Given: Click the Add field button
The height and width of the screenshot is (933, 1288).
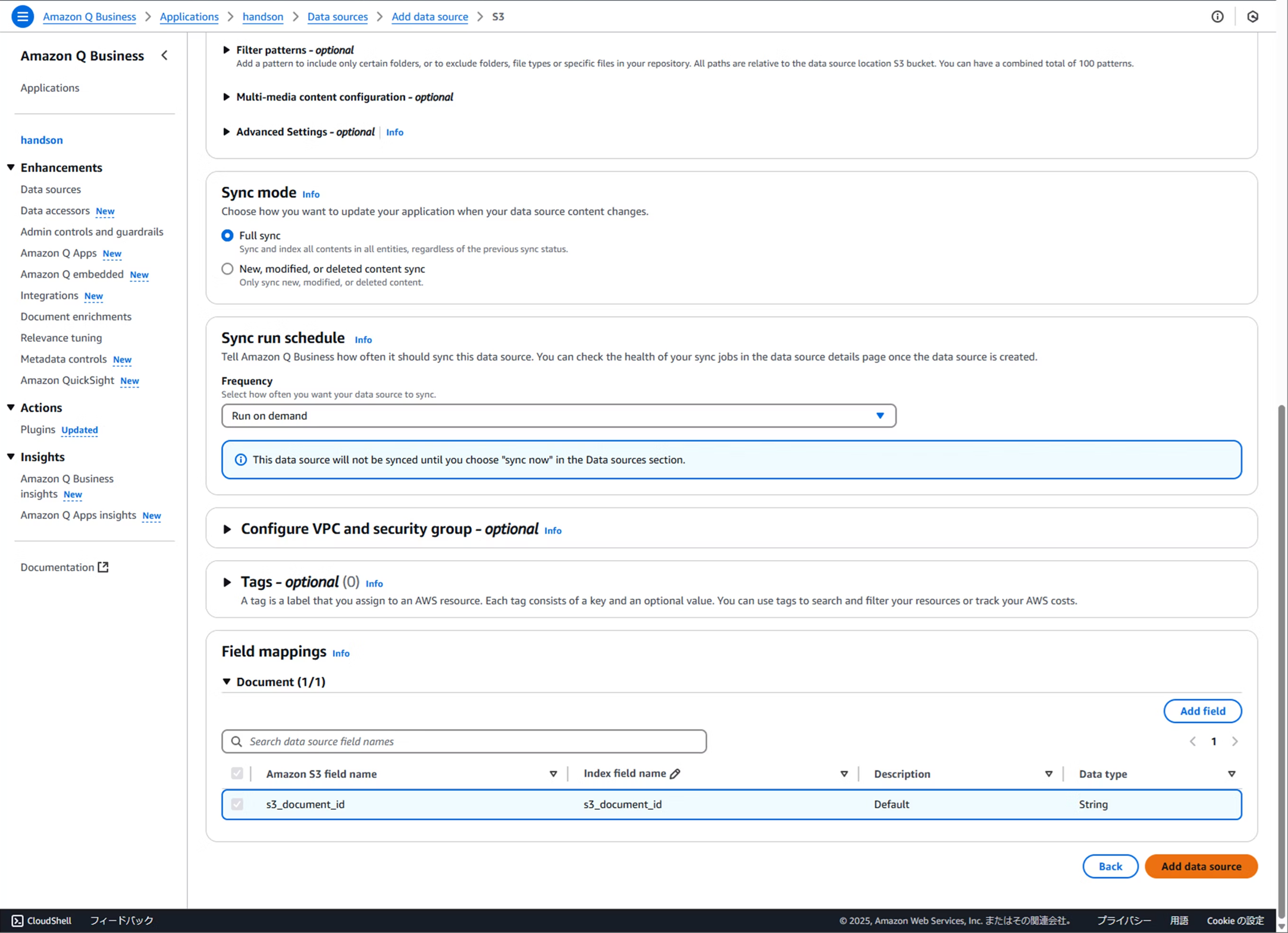Looking at the screenshot, I should [1202, 711].
